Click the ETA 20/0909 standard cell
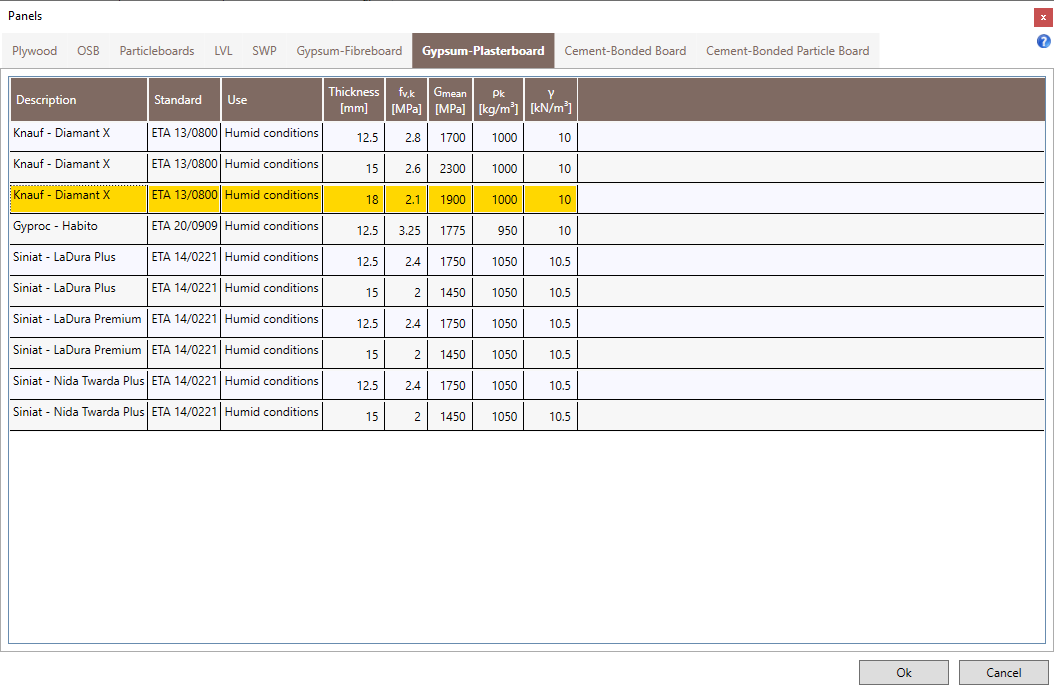This screenshot has width=1054, height=692. click(x=184, y=229)
